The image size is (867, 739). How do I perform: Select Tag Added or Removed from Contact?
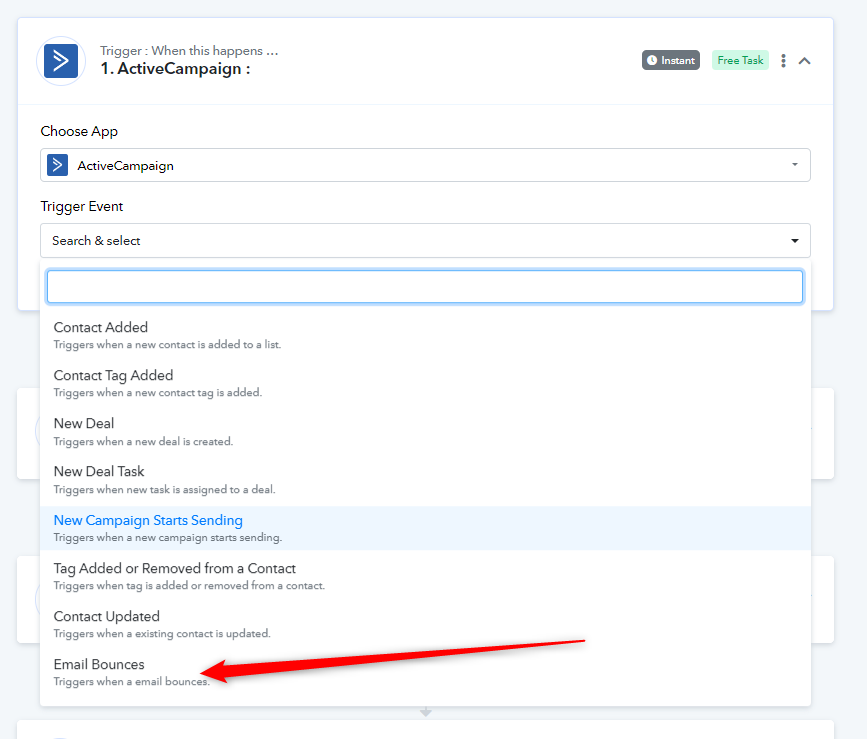click(x=425, y=576)
